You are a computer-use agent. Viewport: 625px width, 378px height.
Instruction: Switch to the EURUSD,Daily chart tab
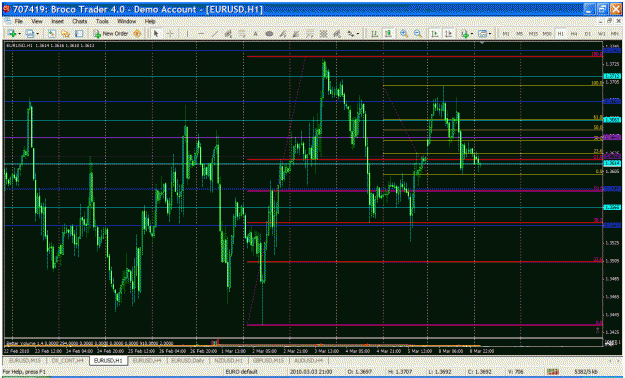point(187,360)
